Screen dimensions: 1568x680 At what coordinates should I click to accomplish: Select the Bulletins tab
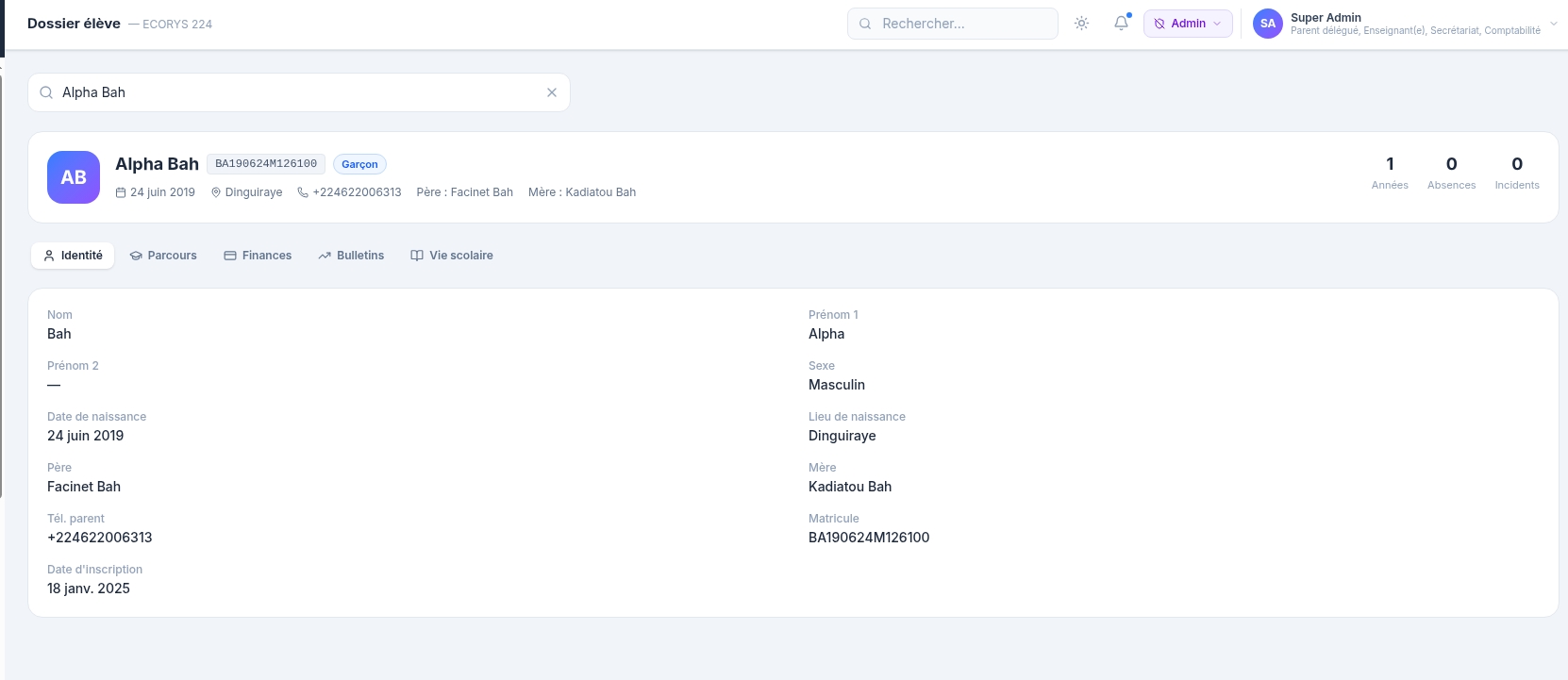tap(351, 256)
